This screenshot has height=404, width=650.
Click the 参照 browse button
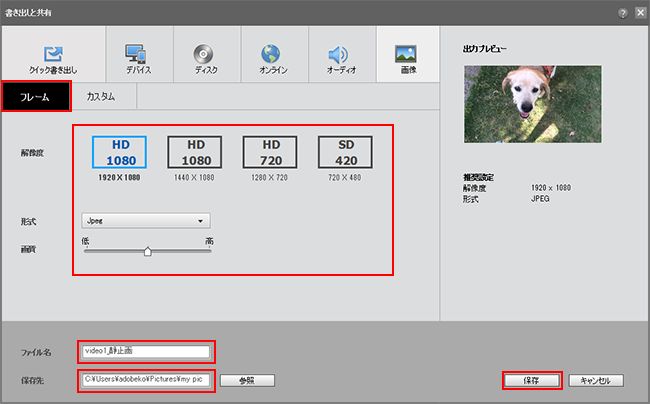[x=247, y=380]
